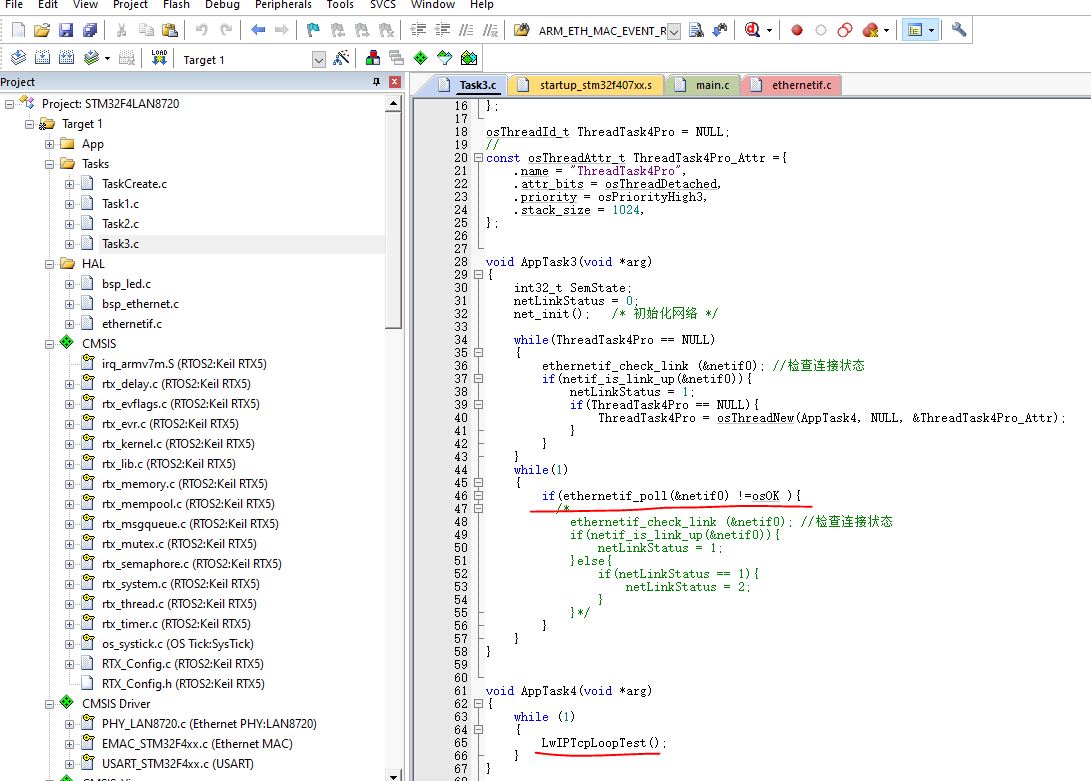Open the ARM_ETH_MAC_EVENT_R find dropdown
Screen dimensions: 1091x781
coord(674,31)
